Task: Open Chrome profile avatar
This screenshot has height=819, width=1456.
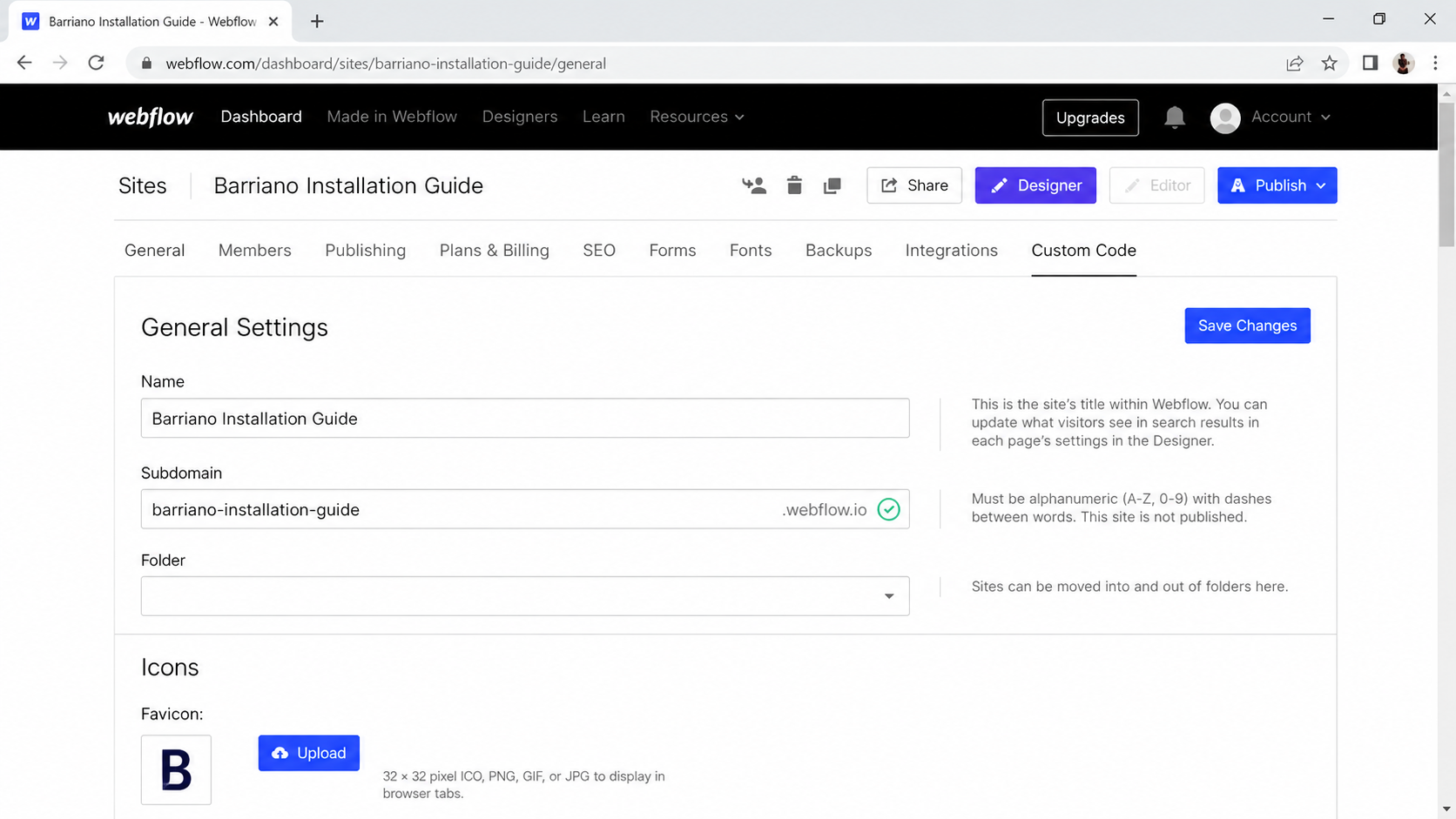Action: pyautogui.click(x=1404, y=63)
